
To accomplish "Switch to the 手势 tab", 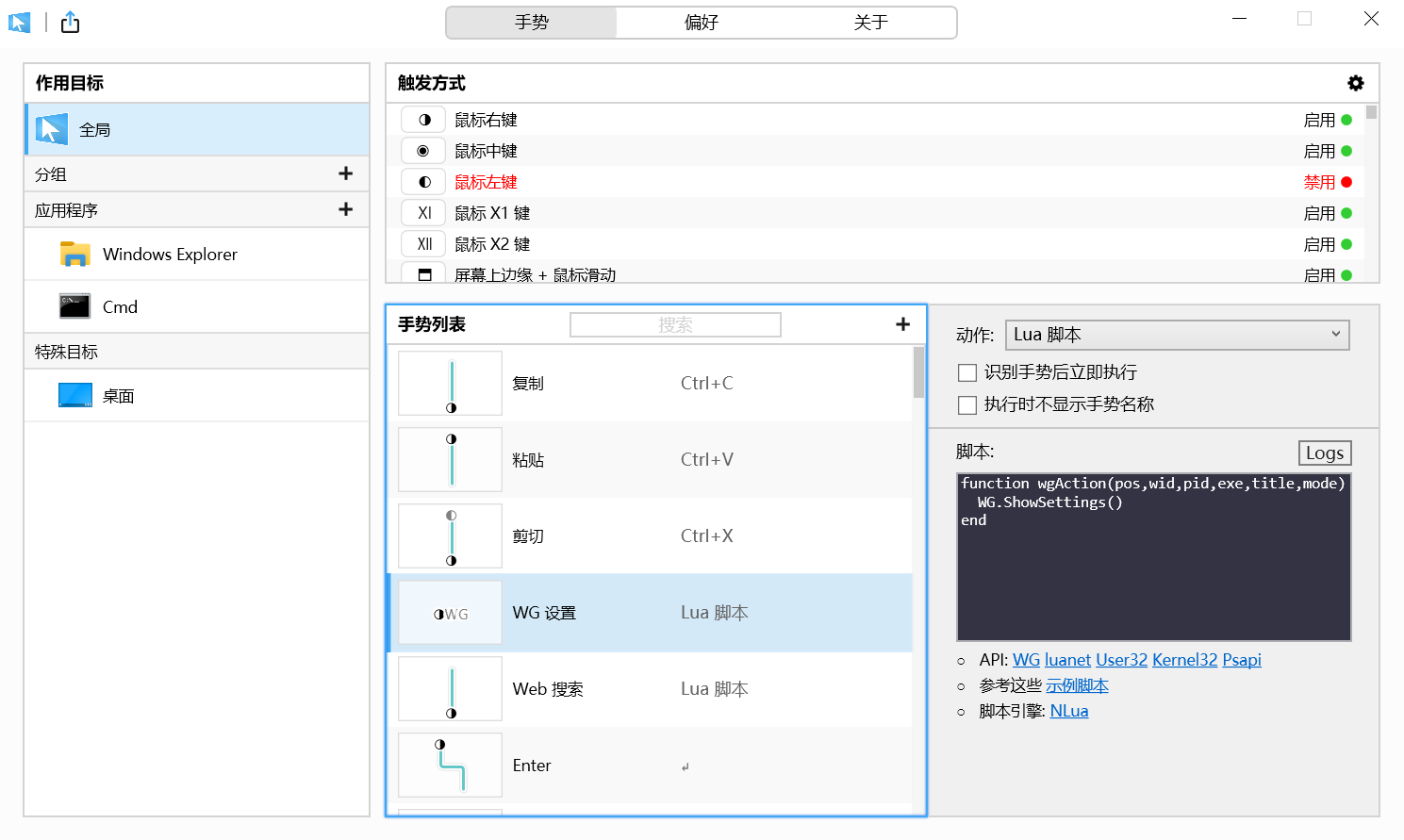I will [x=532, y=23].
